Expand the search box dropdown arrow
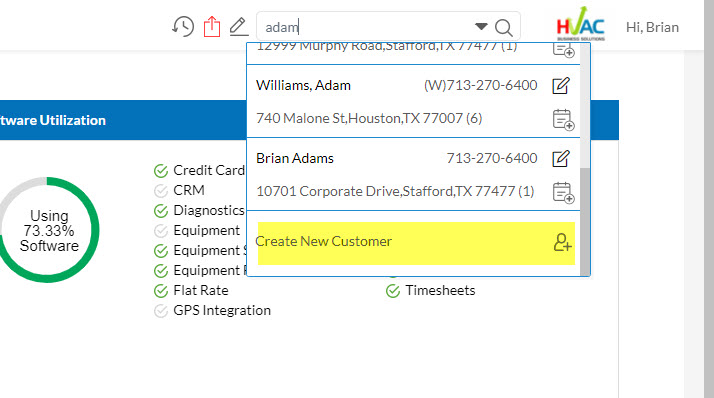Viewport: 714px width, 398px height. tap(481, 26)
